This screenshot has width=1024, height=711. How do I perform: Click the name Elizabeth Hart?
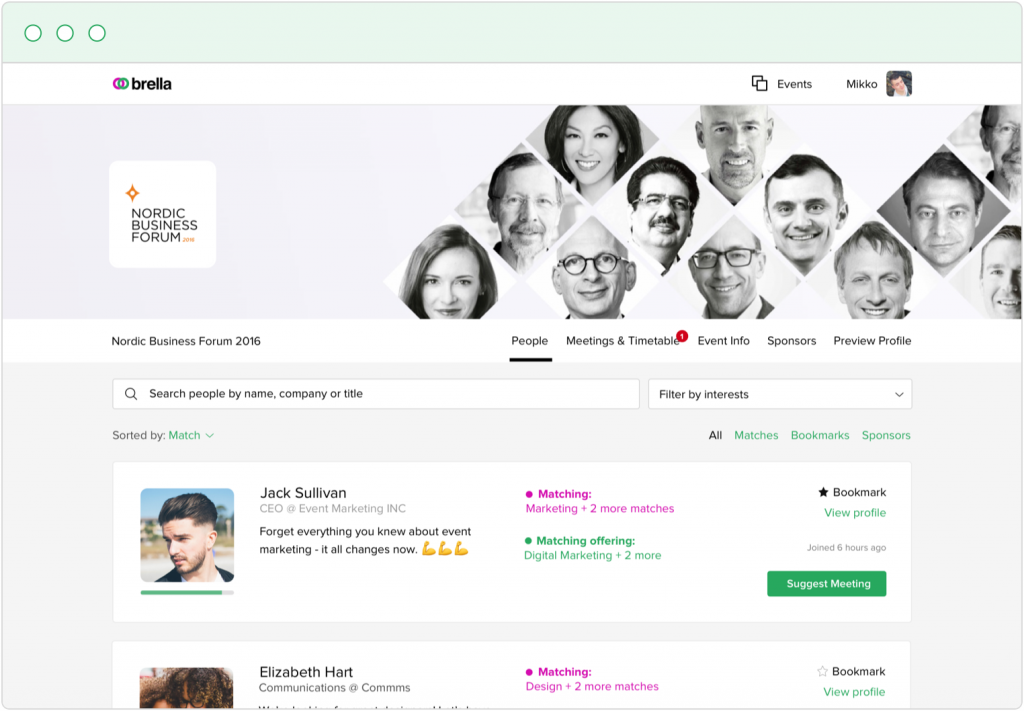[306, 672]
